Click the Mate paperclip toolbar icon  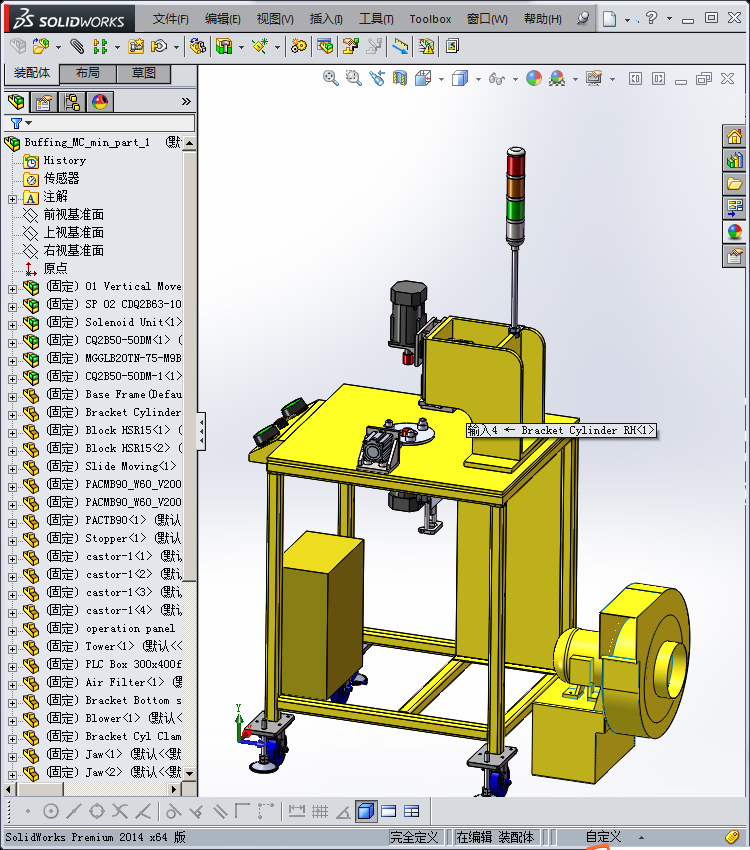pyautogui.click(x=77, y=46)
